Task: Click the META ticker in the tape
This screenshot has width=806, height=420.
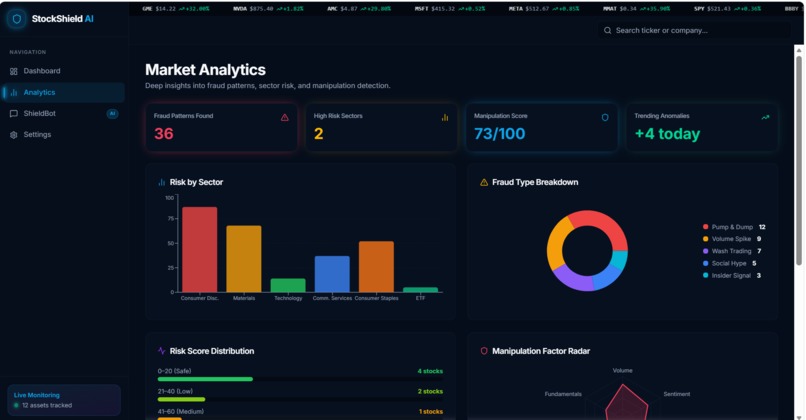Action: 544,9
